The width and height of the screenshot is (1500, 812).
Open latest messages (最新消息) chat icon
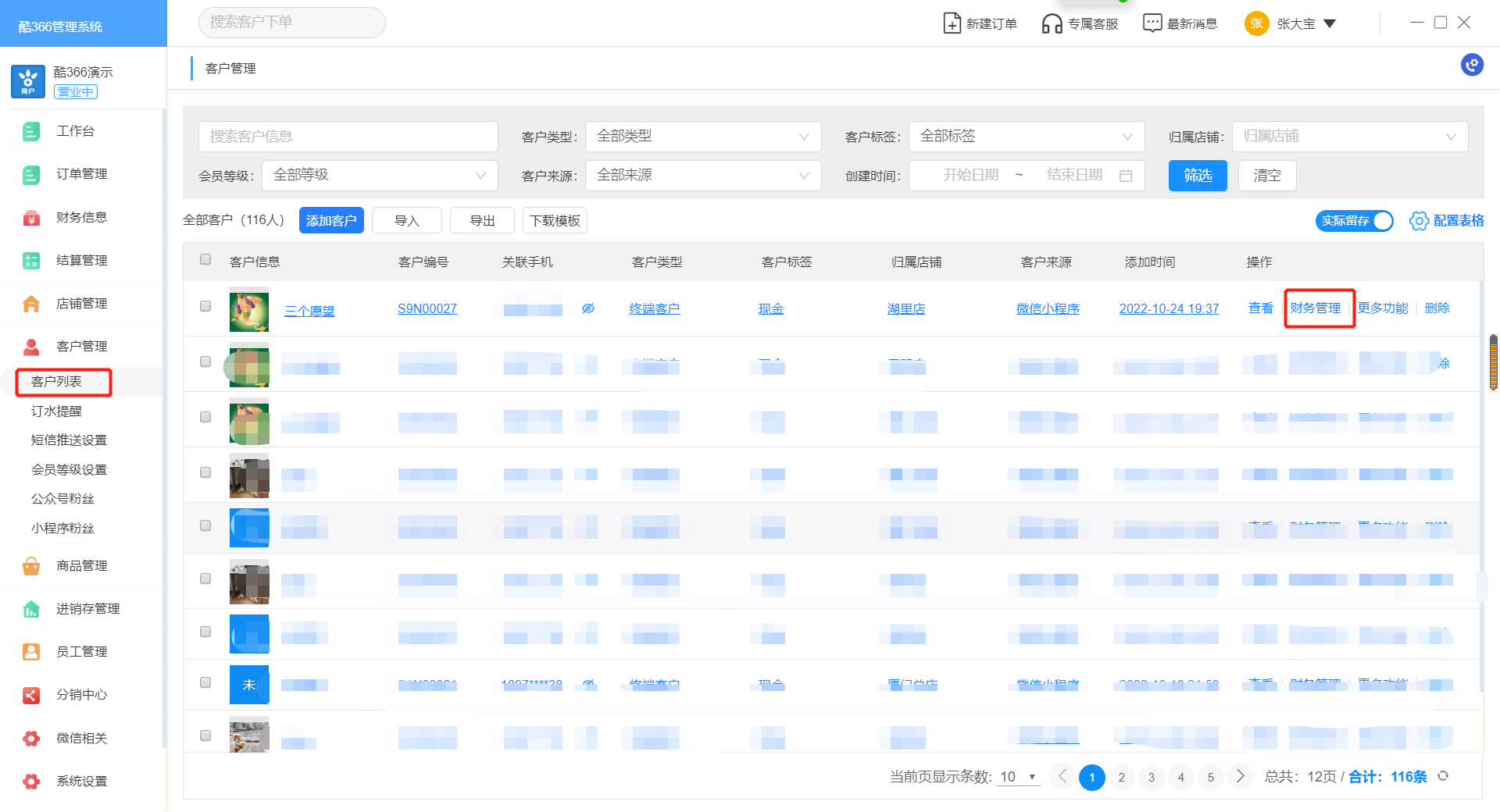(1152, 23)
